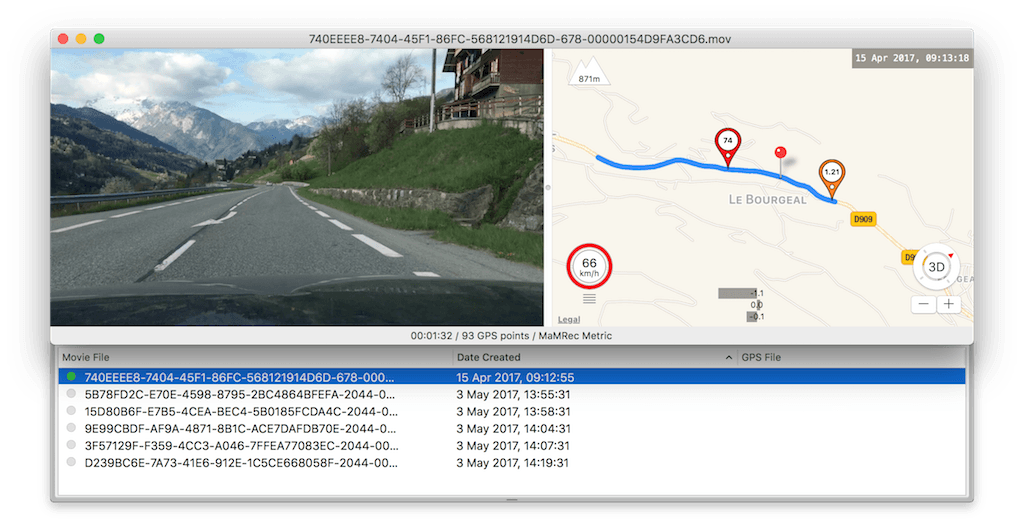Click the gray status dot of 5B78FD2C row
This screenshot has height=521, width=1024.
(71, 394)
